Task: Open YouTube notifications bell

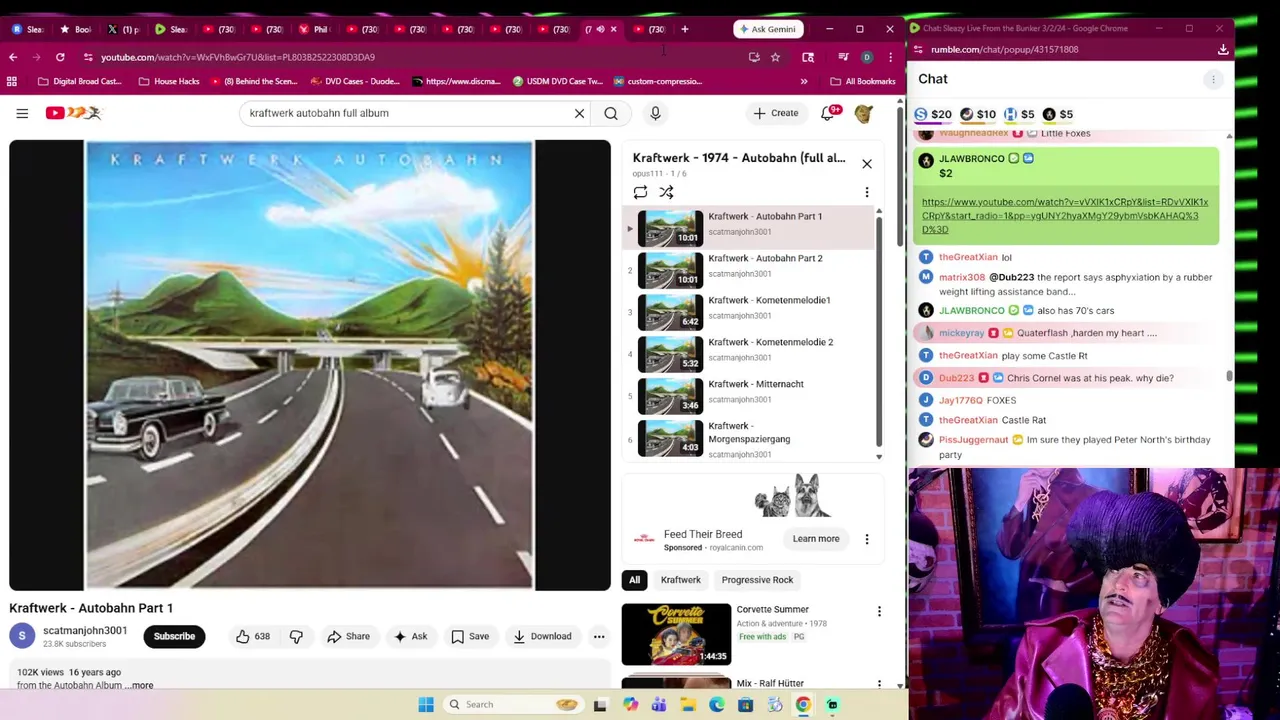Action: 828,113
